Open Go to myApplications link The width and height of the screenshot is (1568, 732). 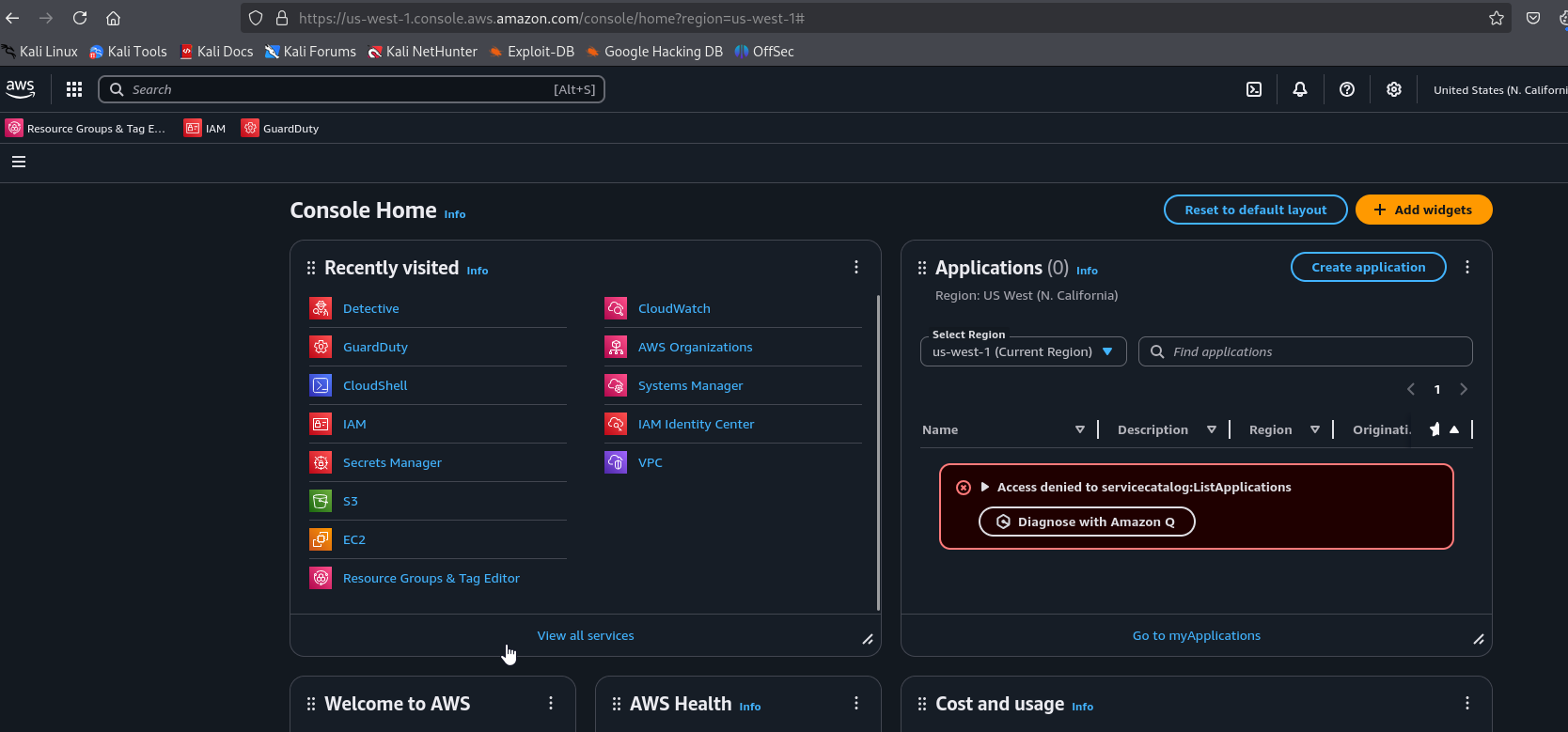coord(1196,635)
